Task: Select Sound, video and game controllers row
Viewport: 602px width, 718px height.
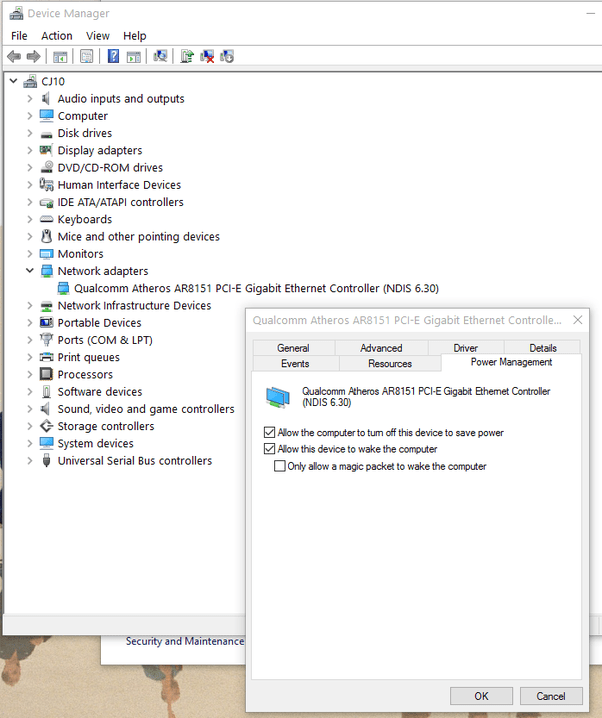Action: (146, 409)
